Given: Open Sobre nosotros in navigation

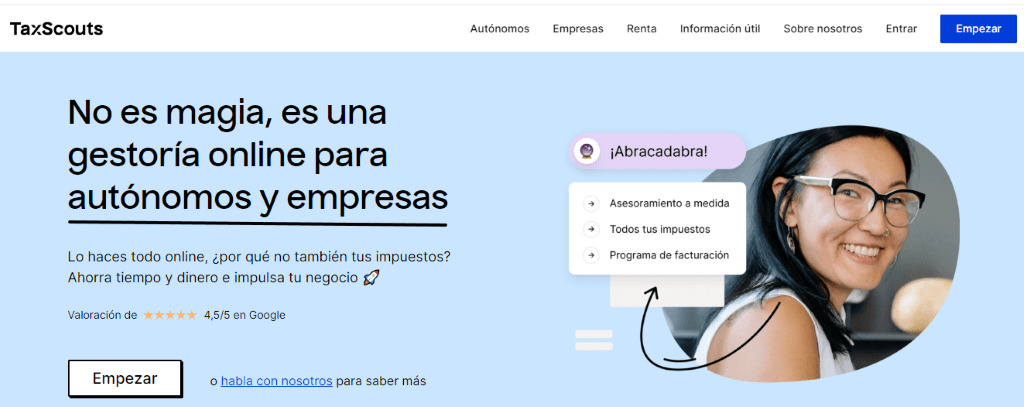Looking at the screenshot, I should (823, 29).
